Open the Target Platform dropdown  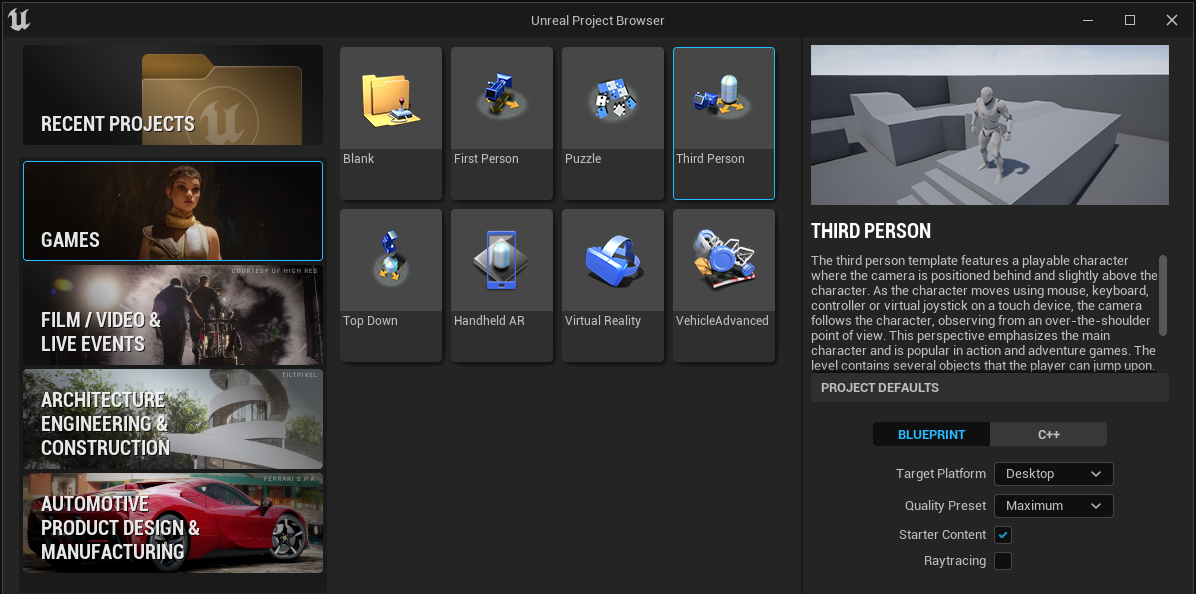[1053, 474]
